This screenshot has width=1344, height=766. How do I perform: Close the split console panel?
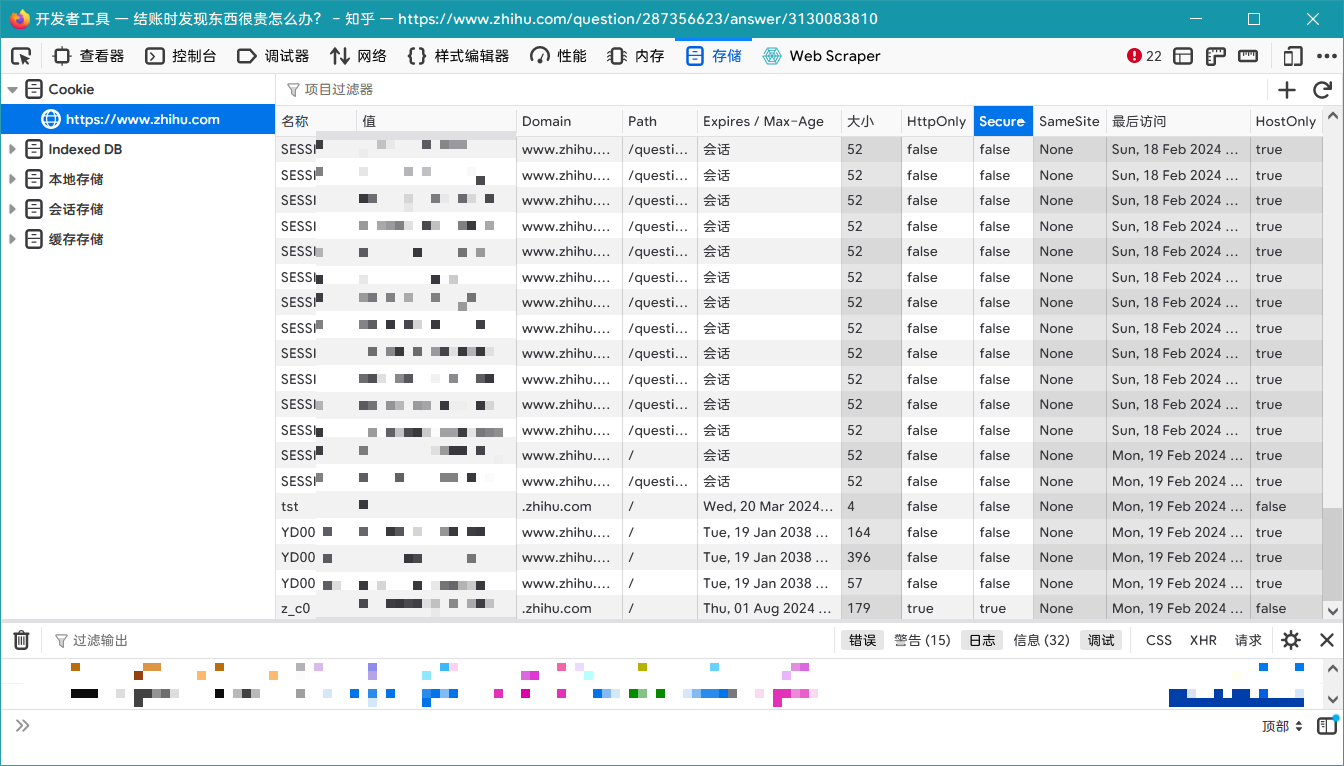[1327, 640]
